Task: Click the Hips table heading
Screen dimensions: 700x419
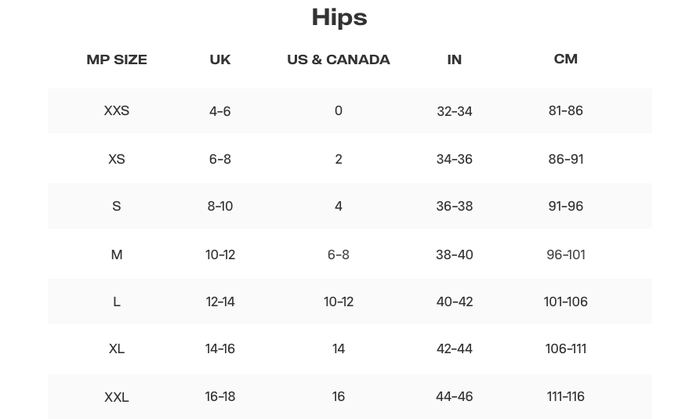Action: 339,17
